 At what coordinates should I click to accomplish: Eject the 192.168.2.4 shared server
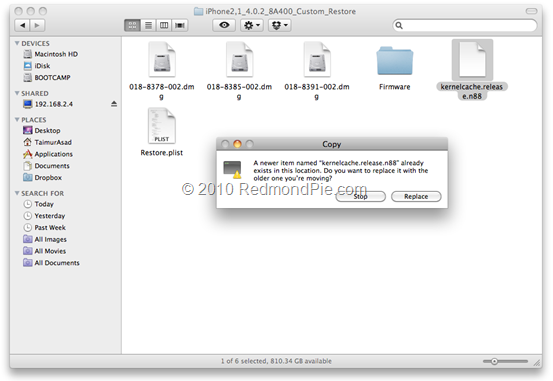coord(114,104)
